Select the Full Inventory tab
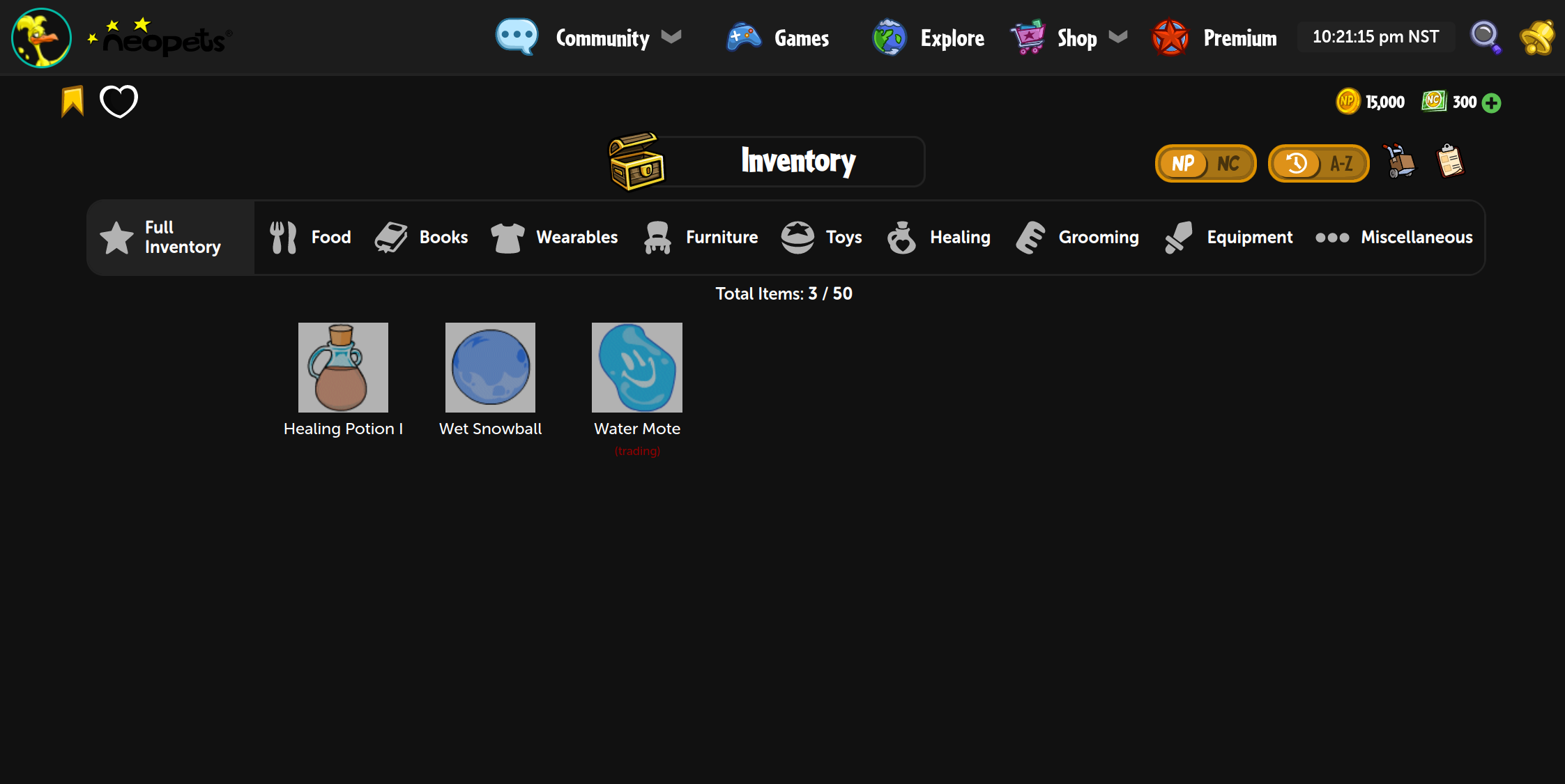Screen dimensions: 1565x784 pos(170,237)
